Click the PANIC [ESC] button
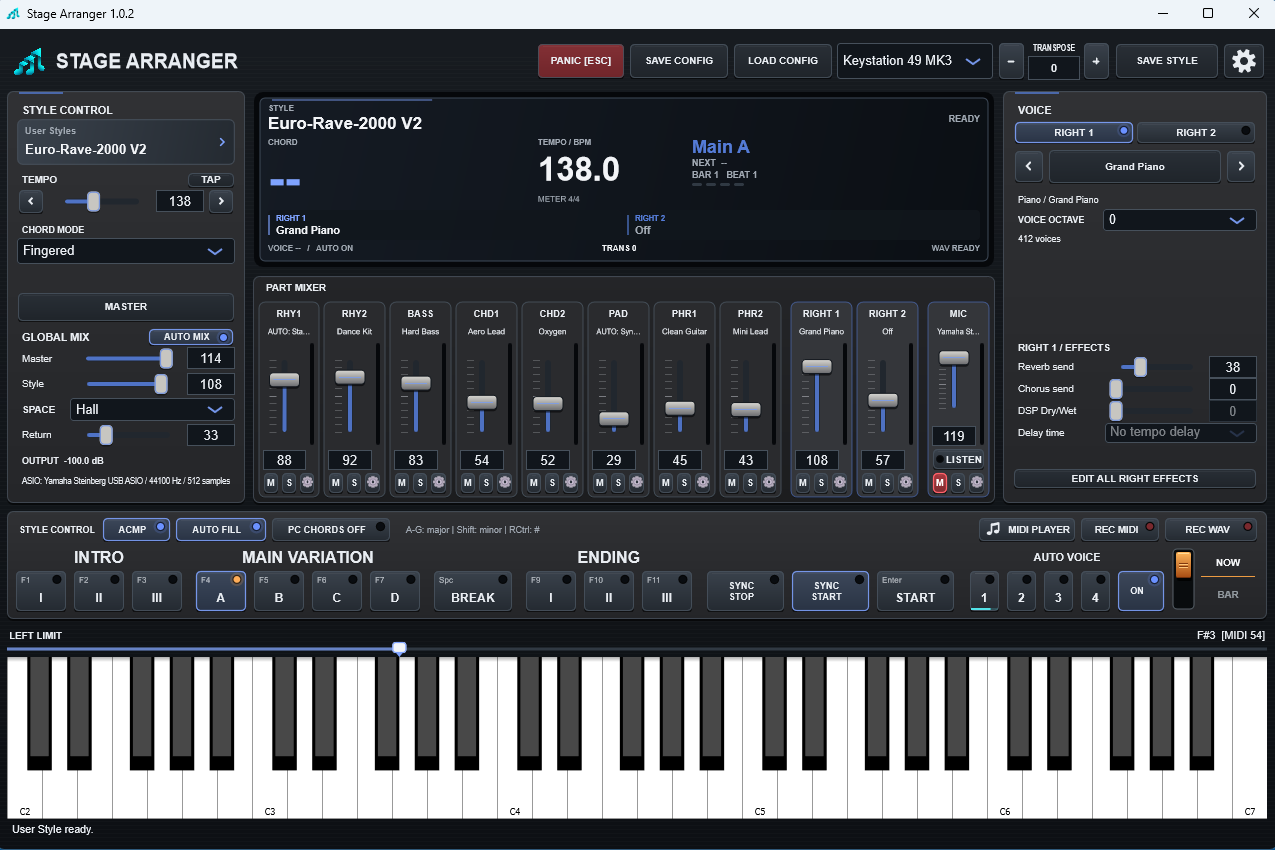 click(581, 61)
